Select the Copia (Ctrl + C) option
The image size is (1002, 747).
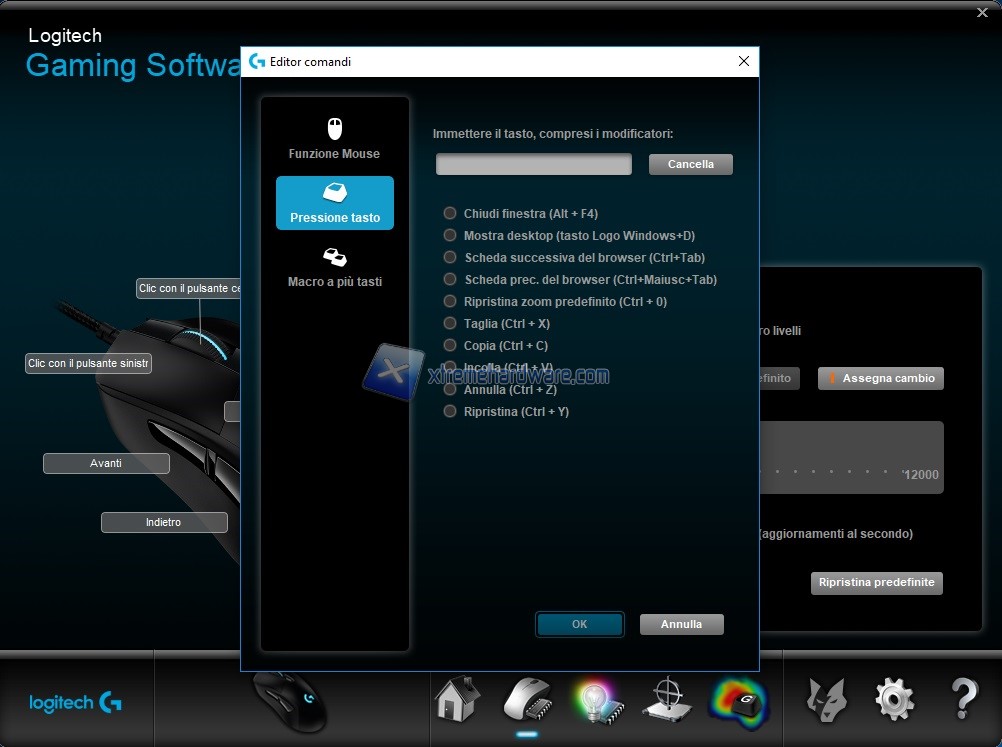click(x=450, y=346)
